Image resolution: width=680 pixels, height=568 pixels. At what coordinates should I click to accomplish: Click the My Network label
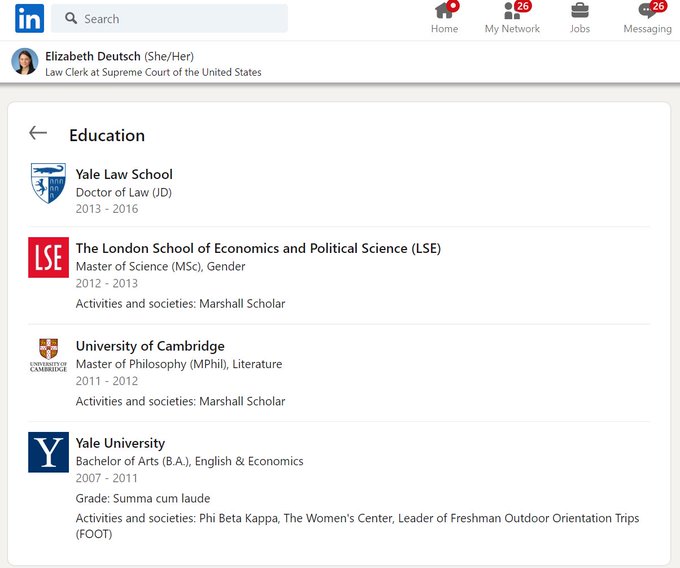pyautogui.click(x=512, y=29)
